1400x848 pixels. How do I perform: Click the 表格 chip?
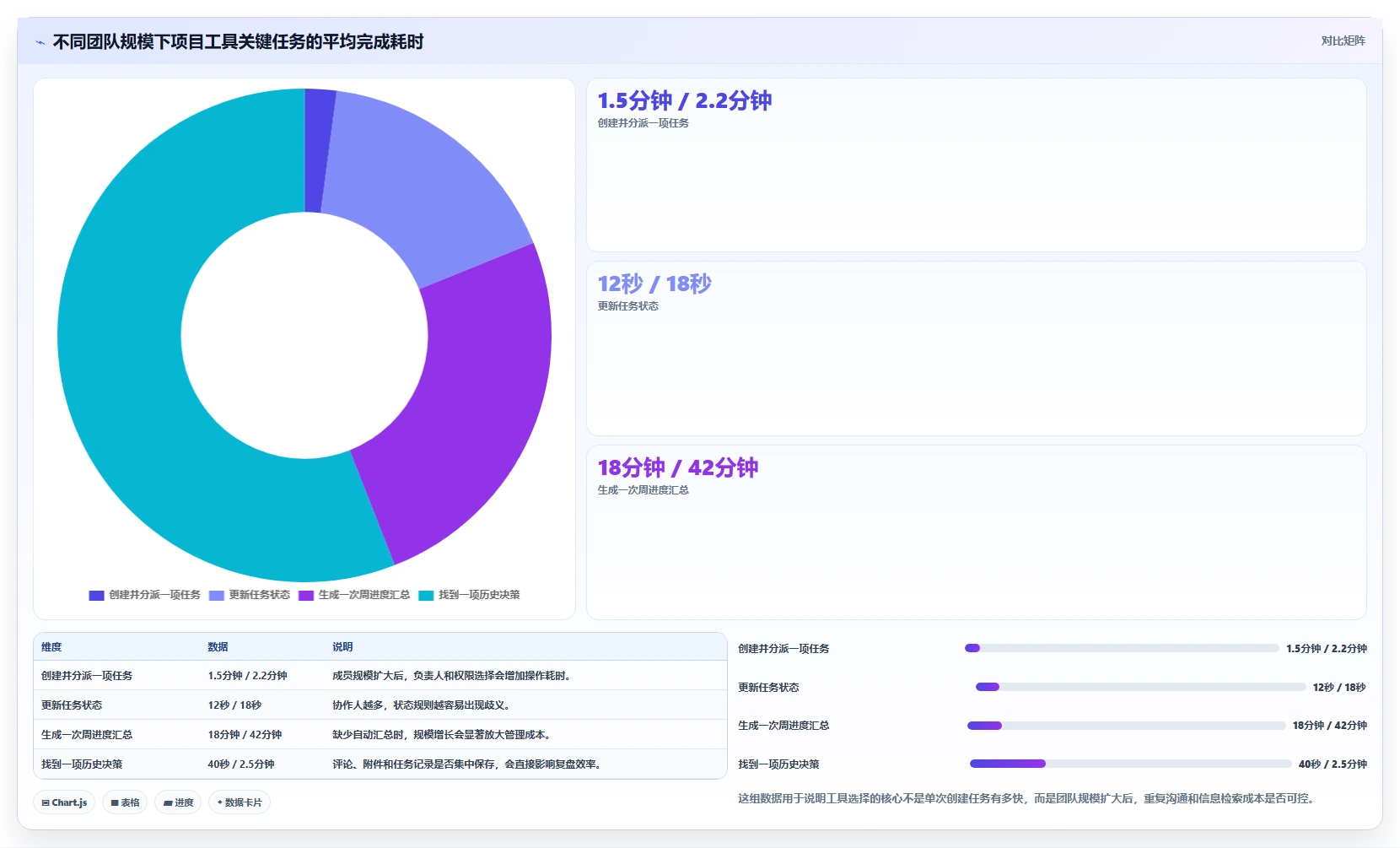(125, 802)
